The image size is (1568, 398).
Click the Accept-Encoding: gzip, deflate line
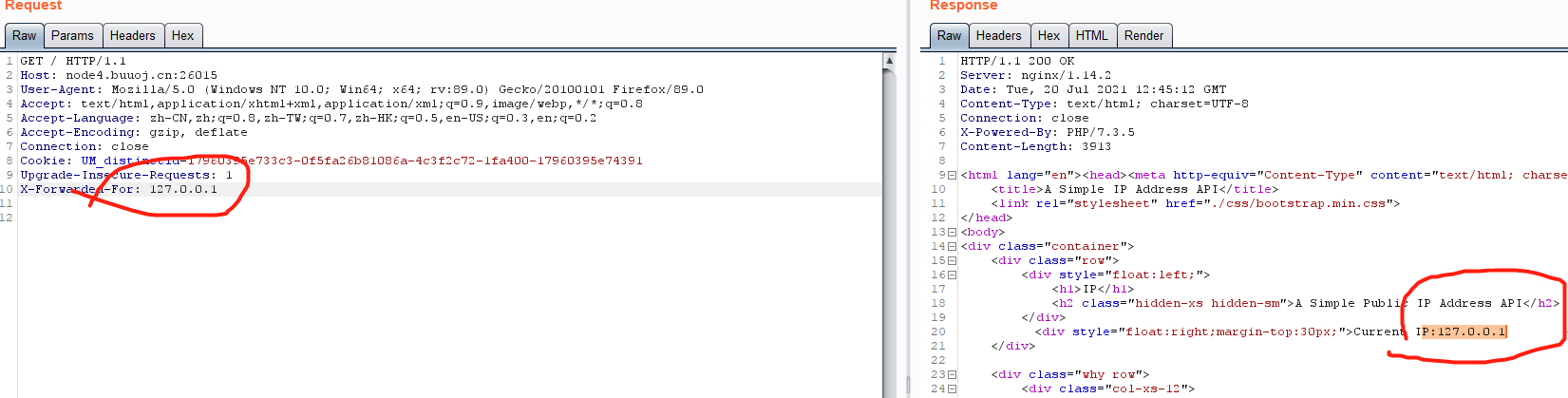pos(134,132)
